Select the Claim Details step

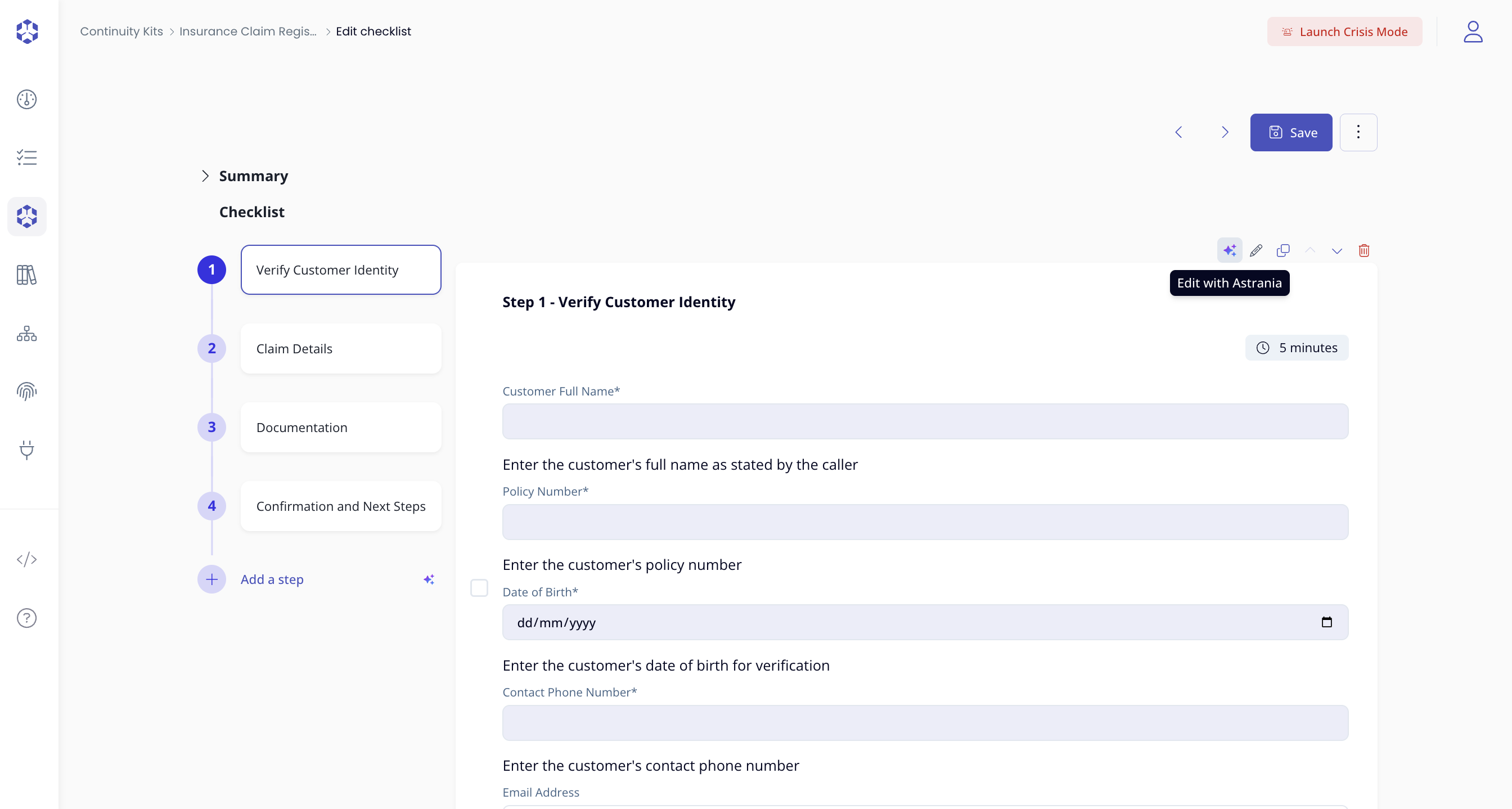[340, 349]
